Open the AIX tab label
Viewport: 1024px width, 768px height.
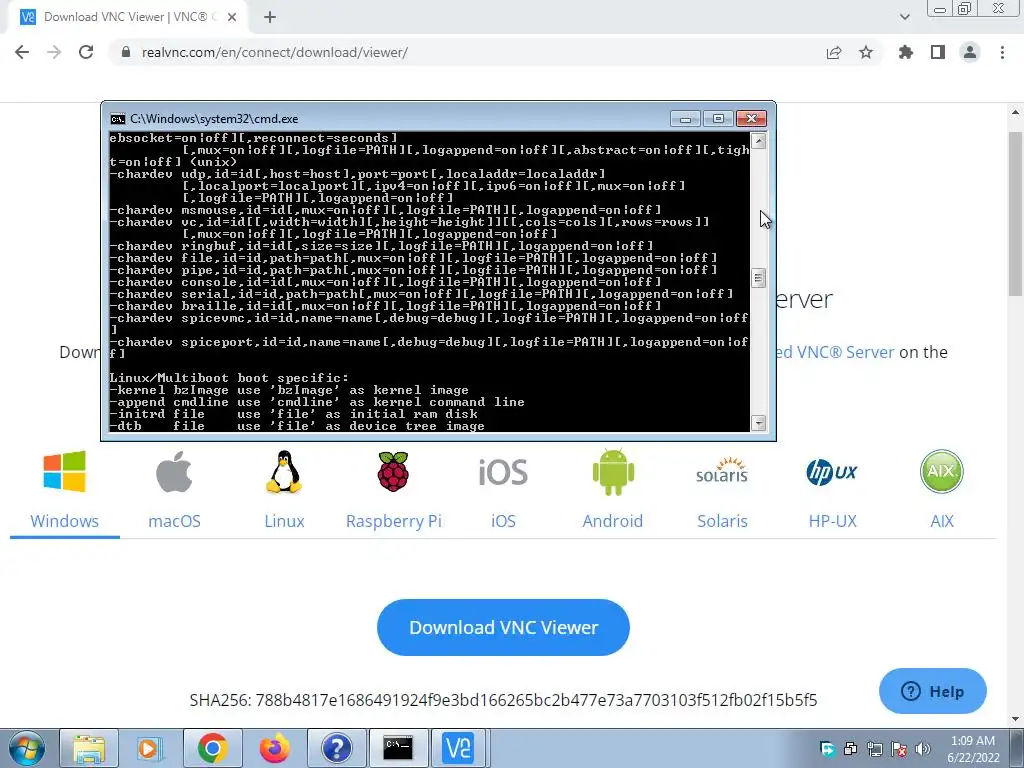point(942,521)
